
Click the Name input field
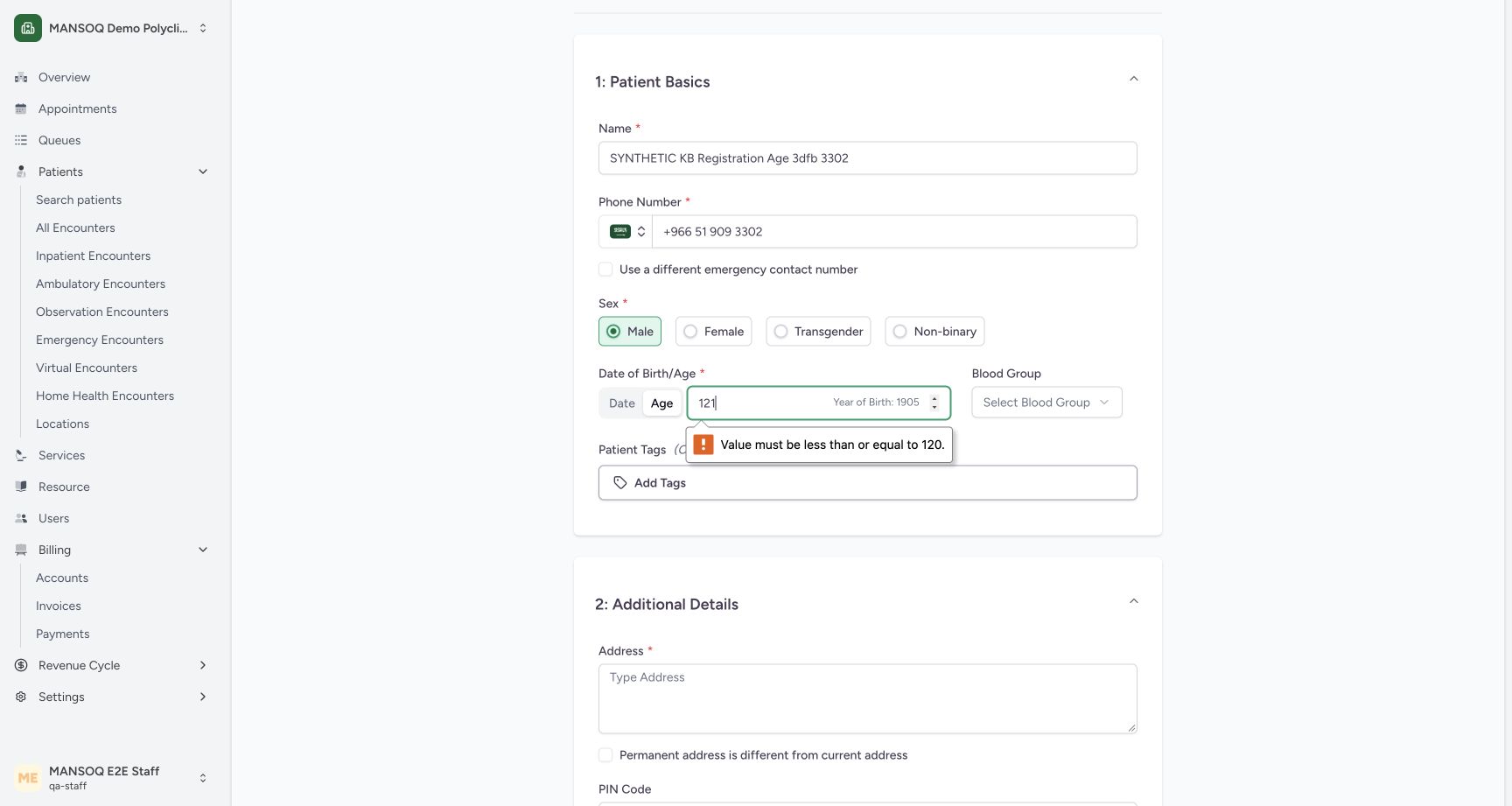[868, 158]
